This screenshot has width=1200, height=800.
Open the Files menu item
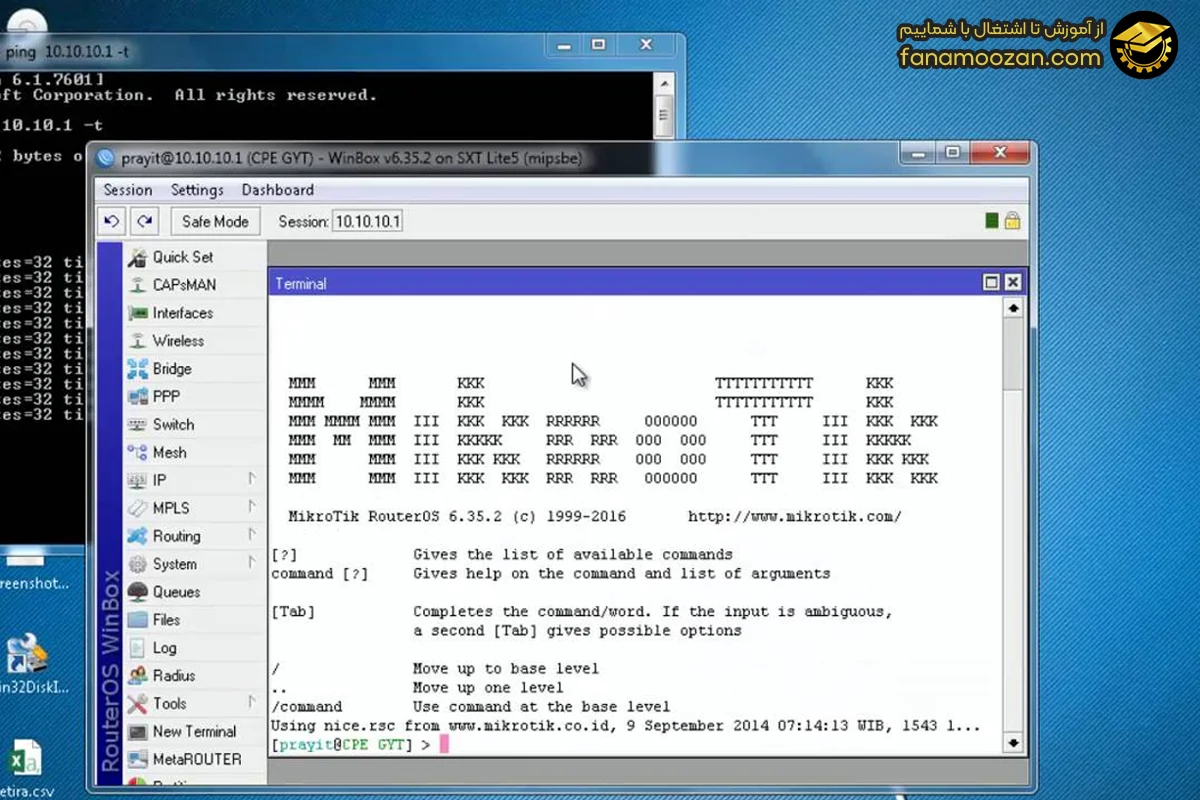[x=195, y=620]
